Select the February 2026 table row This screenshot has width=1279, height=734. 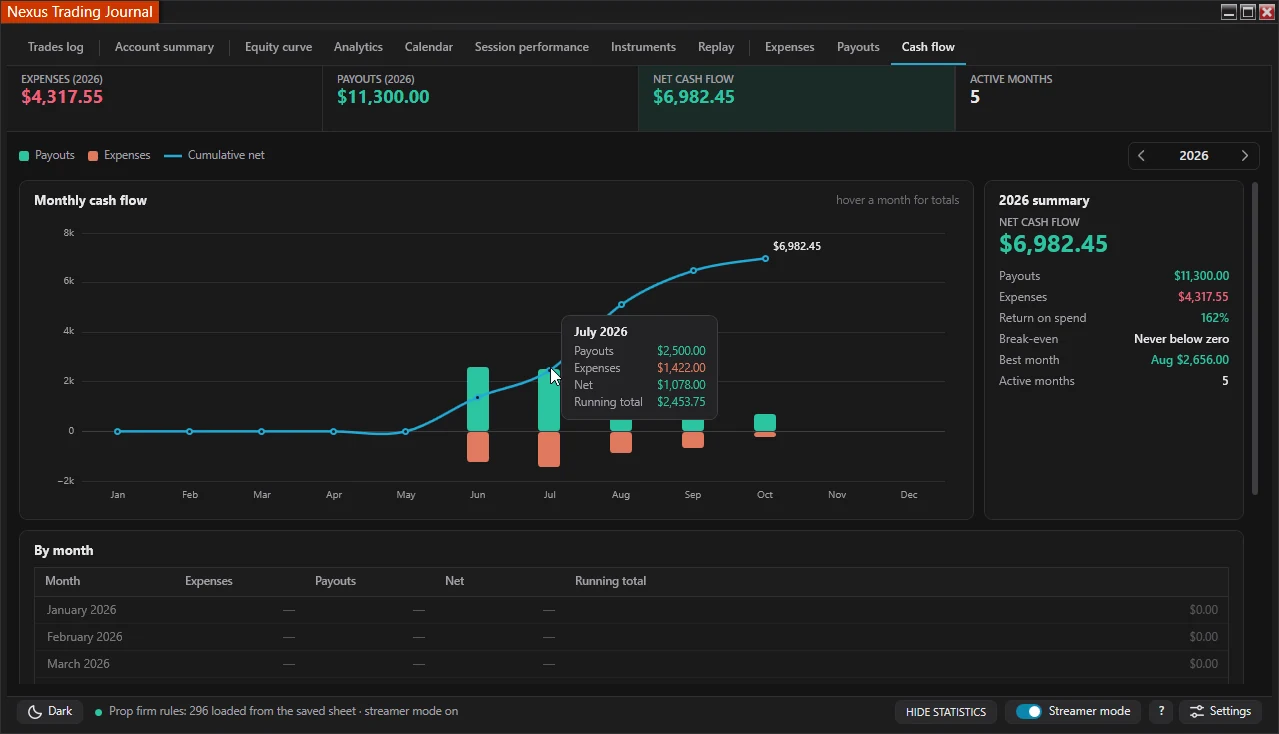click(x=631, y=637)
